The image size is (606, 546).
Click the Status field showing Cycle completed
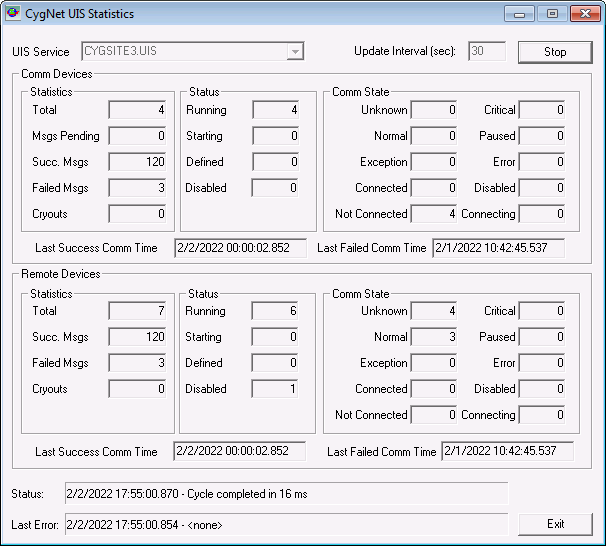point(286,493)
